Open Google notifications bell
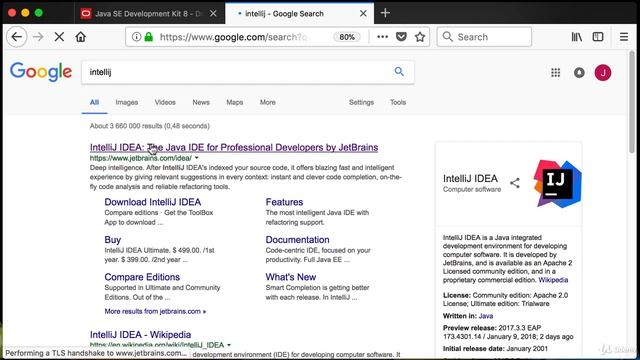The image size is (640, 360). coord(579,73)
